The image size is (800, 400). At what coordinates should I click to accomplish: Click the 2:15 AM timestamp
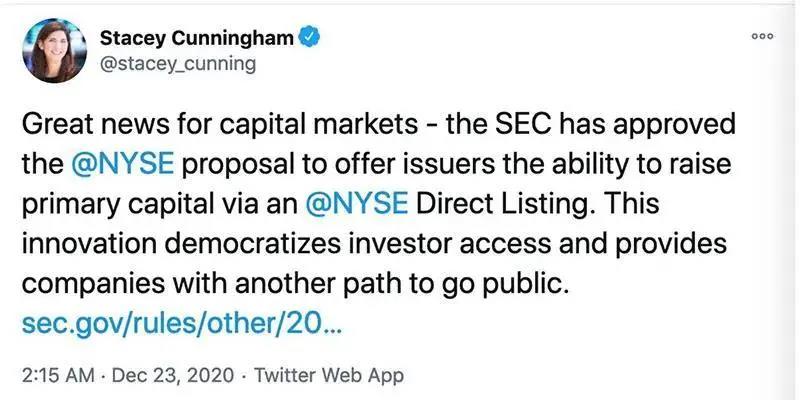coord(58,376)
